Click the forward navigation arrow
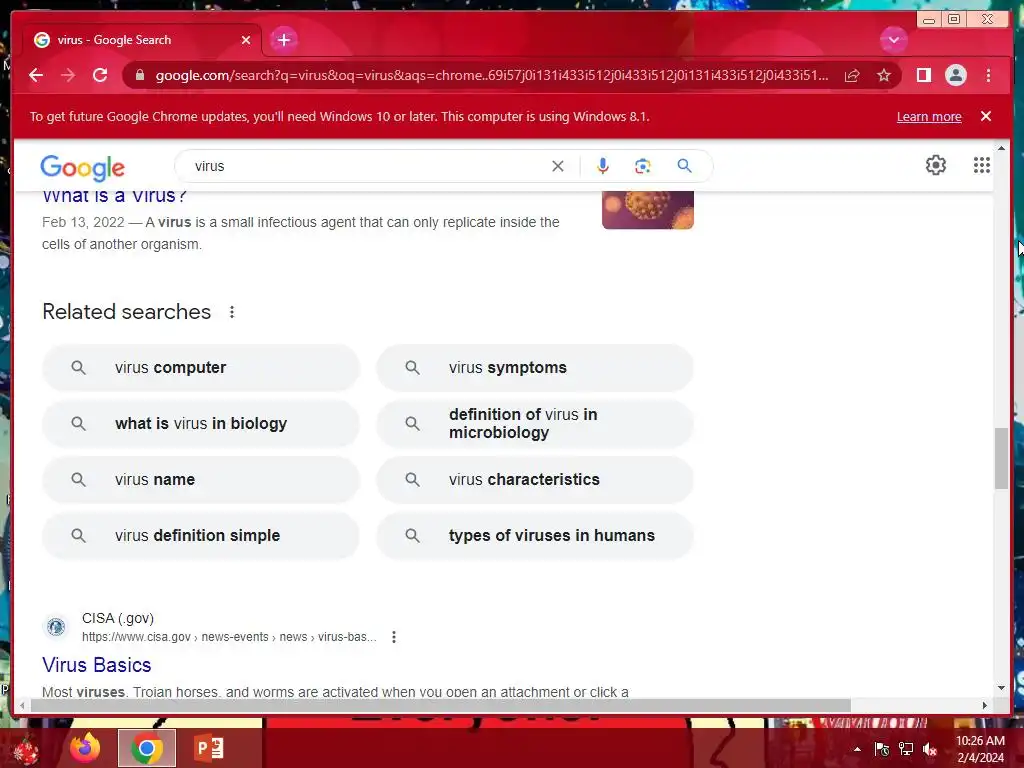Image resolution: width=1024 pixels, height=768 pixels. click(x=68, y=75)
